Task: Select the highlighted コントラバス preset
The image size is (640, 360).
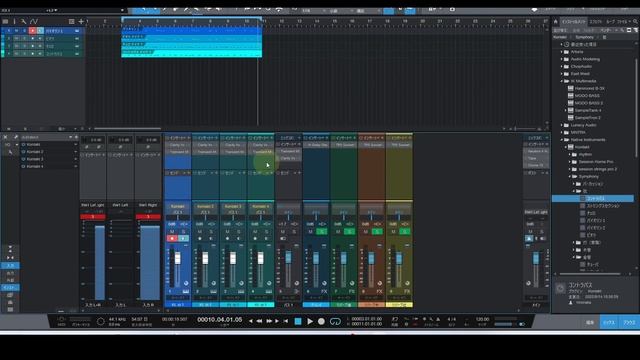Action: pyautogui.click(x=593, y=198)
